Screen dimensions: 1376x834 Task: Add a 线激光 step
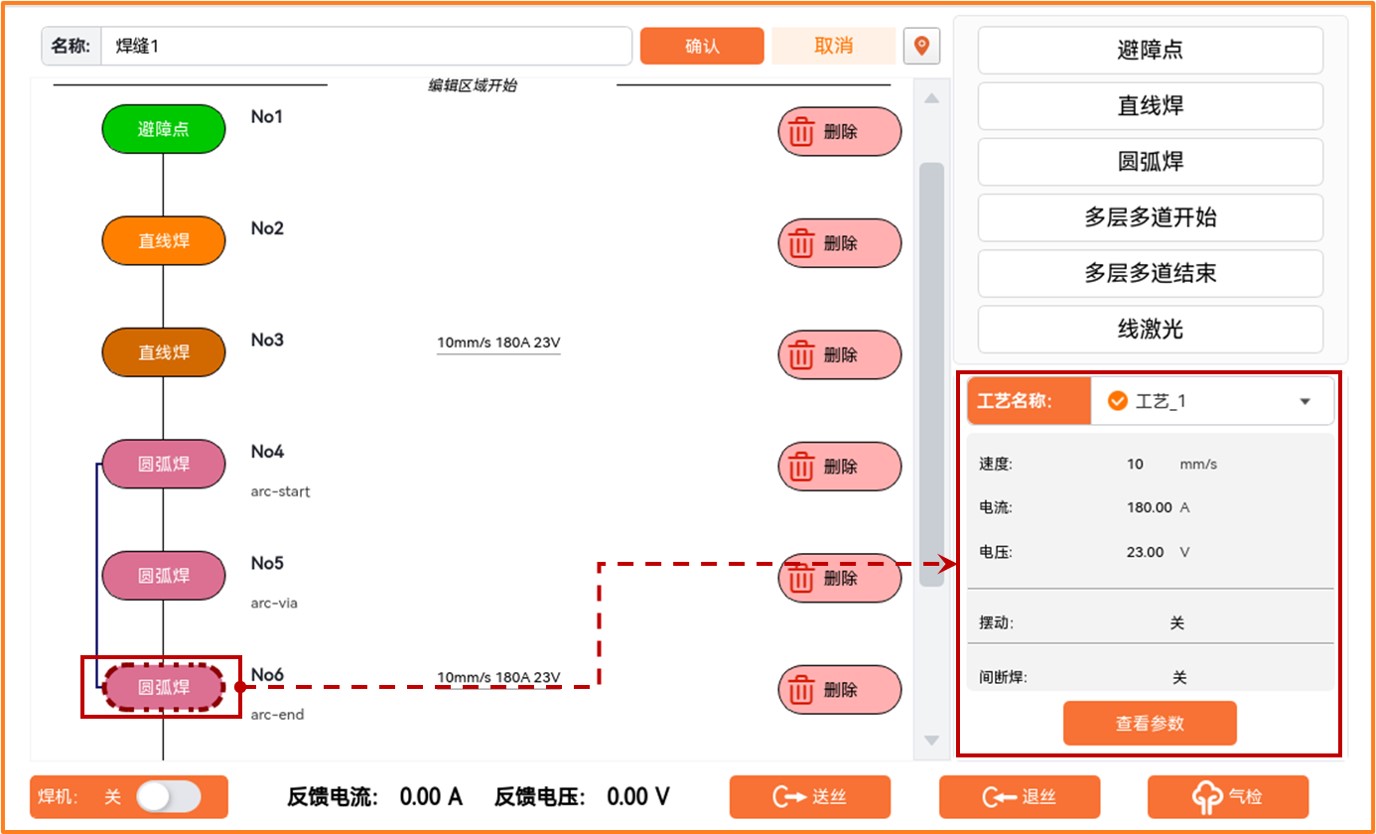1150,330
